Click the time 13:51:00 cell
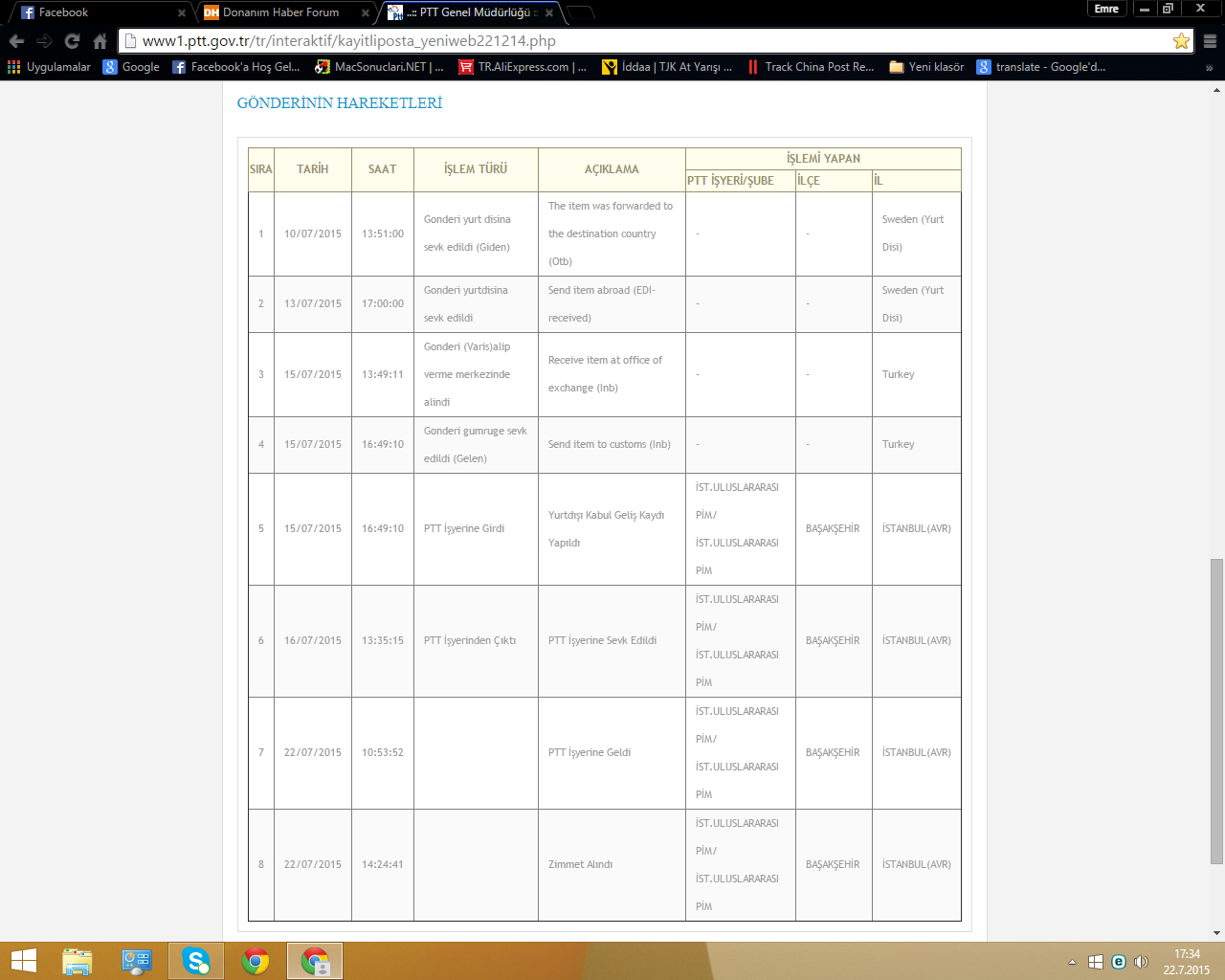The height and width of the screenshot is (980, 1225). [382, 234]
